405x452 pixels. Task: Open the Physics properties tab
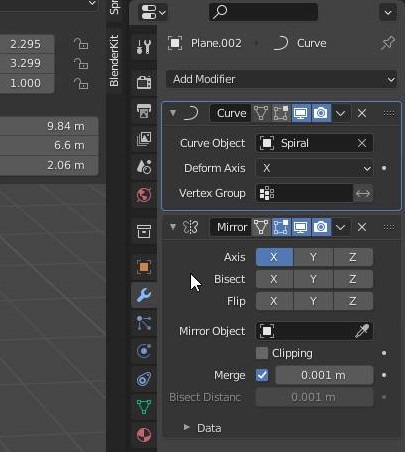pyautogui.click(x=144, y=351)
